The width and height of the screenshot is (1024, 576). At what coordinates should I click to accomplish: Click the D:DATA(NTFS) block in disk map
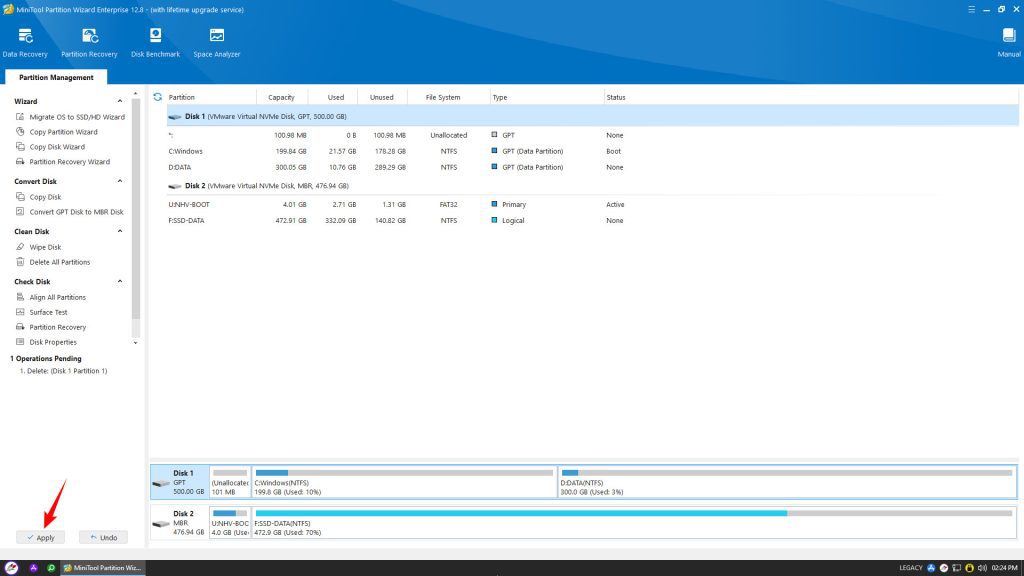point(787,482)
